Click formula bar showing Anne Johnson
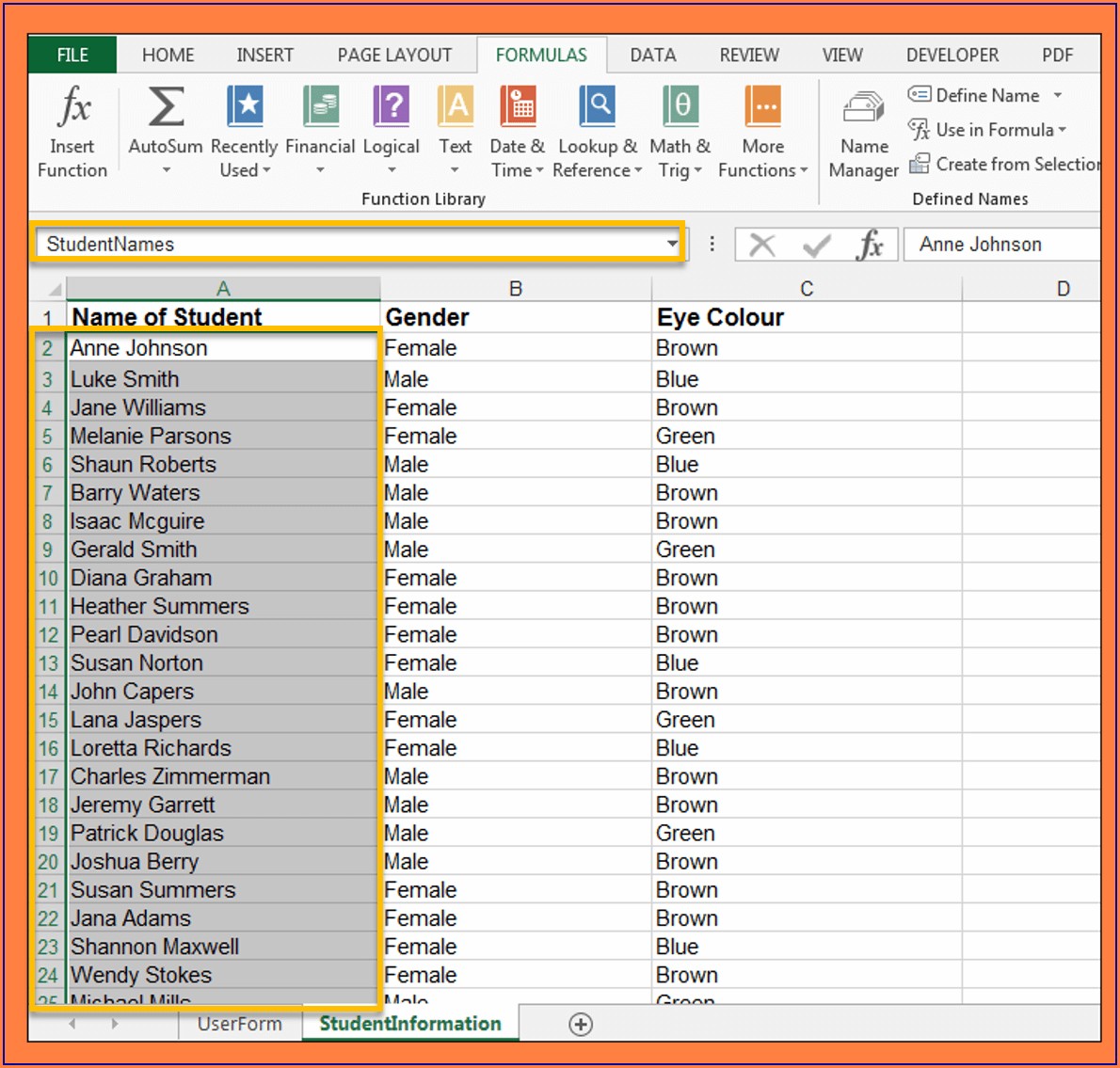Image resolution: width=1120 pixels, height=1068 pixels. point(1001,244)
